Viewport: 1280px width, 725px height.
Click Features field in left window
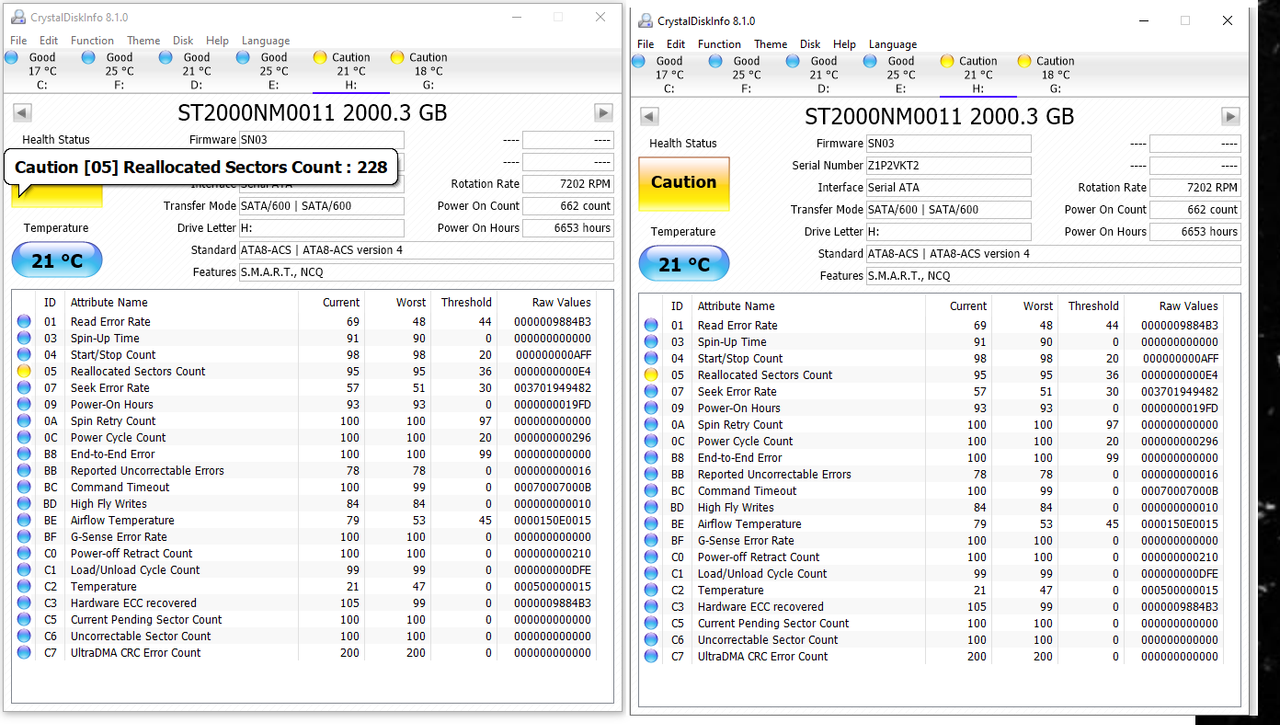click(426, 272)
